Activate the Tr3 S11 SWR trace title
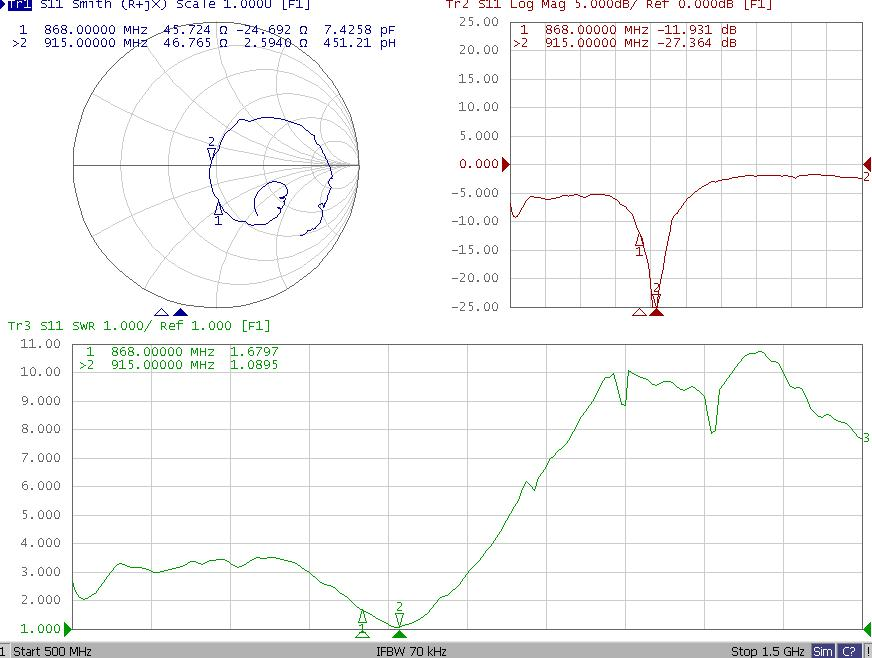This screenshot has width=872, height=658. 138,326
